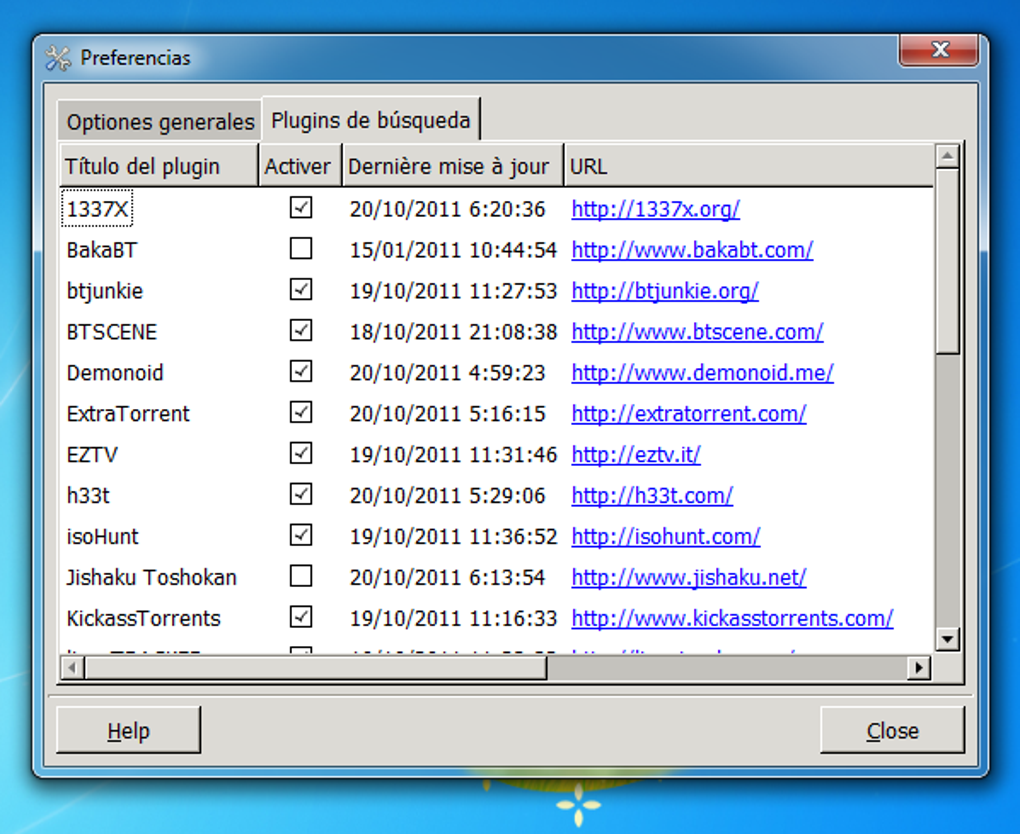The width and height of the screenshot is (1020, 834).
Task: Select the isoHunt plugin title
Action: tap(103, 537)
